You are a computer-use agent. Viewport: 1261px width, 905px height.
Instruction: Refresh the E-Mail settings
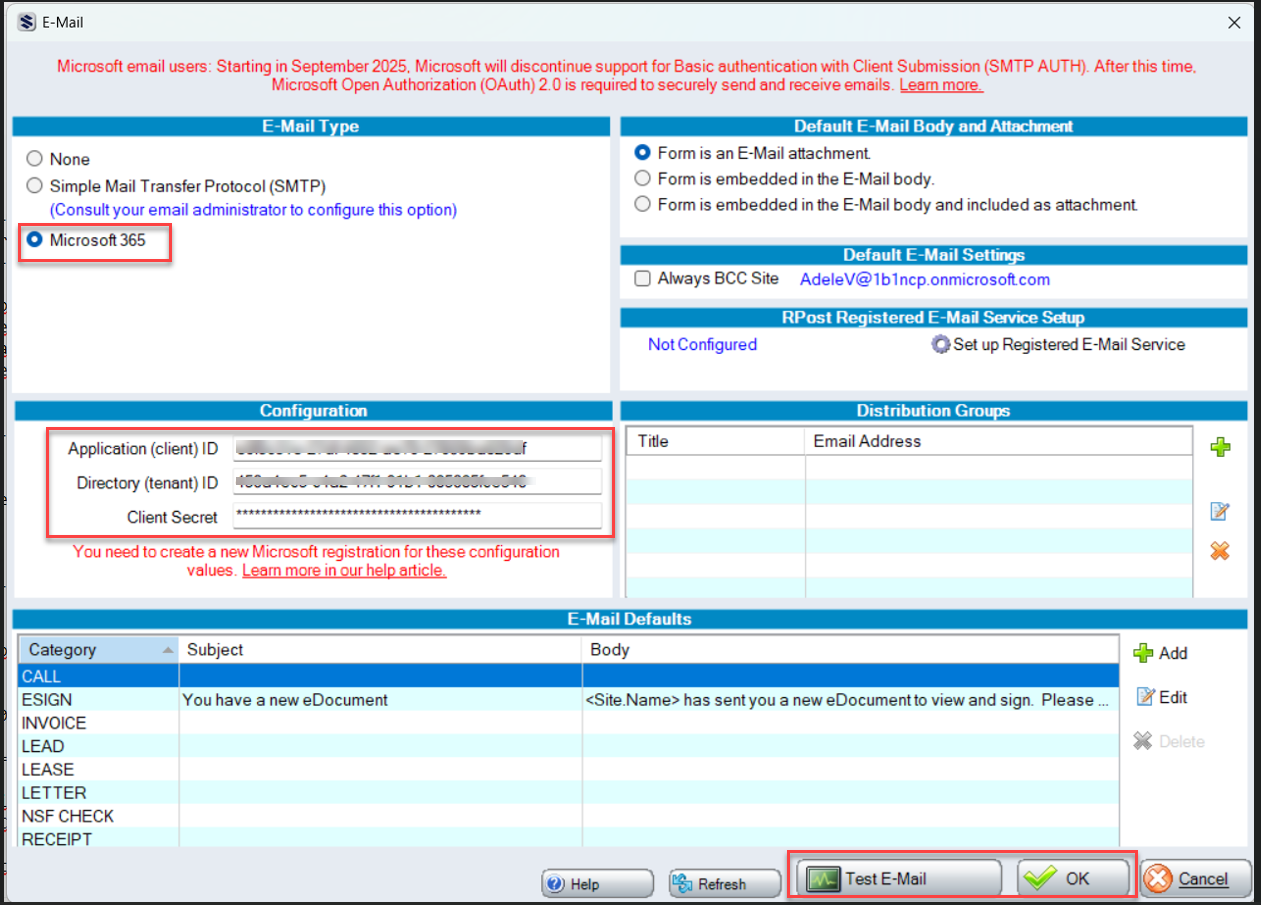(x=724, y=884)
